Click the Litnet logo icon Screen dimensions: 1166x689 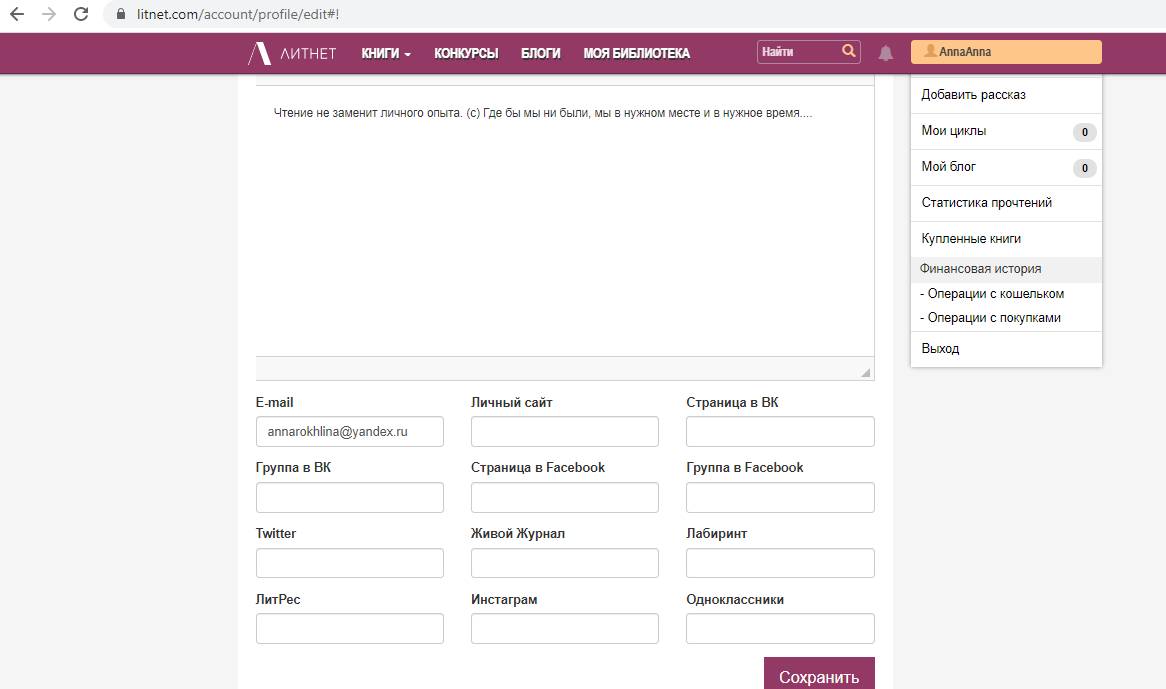point(259,54)
